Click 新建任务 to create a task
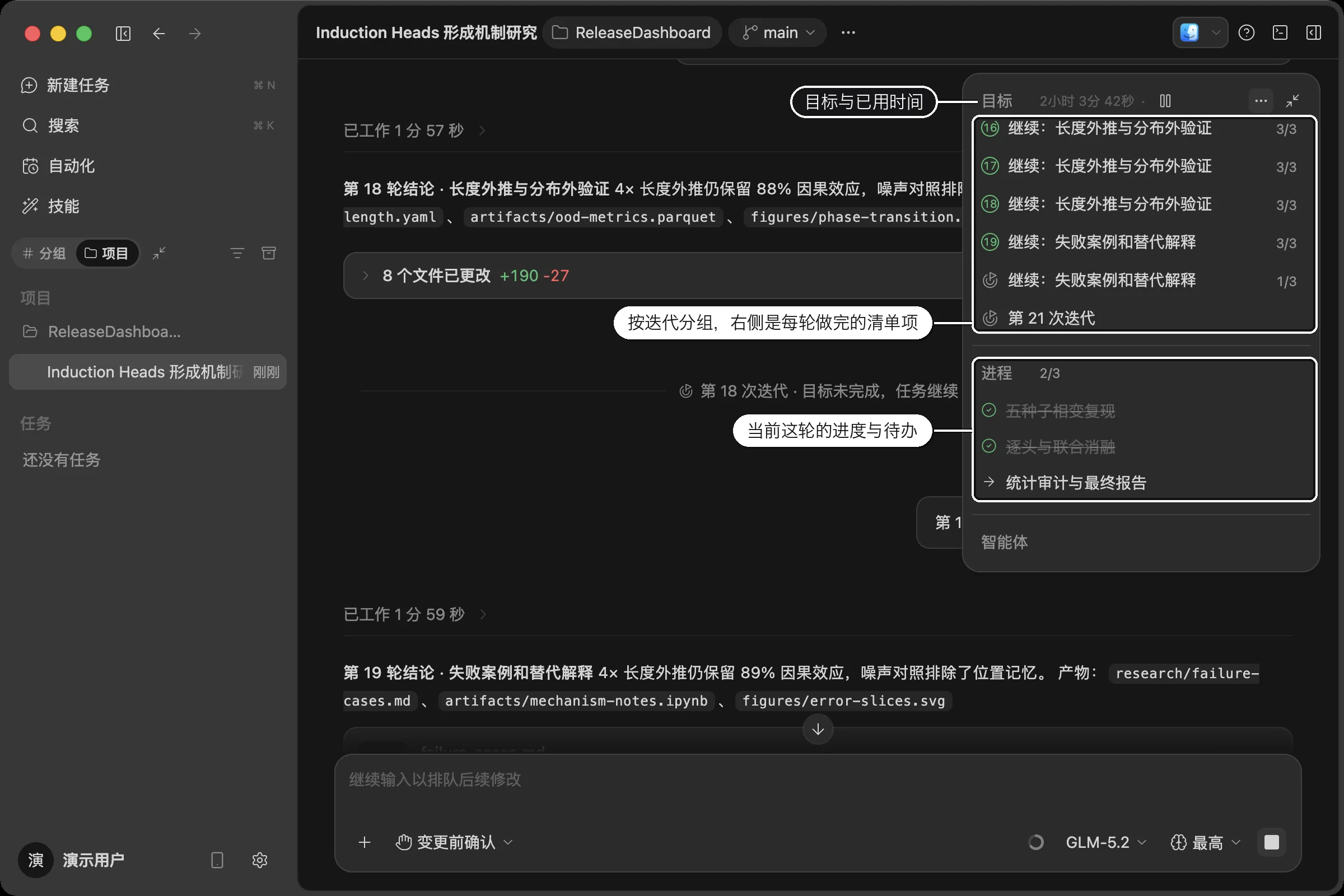1344x896 pixels. pyautogui.click(x=147, y=85)
